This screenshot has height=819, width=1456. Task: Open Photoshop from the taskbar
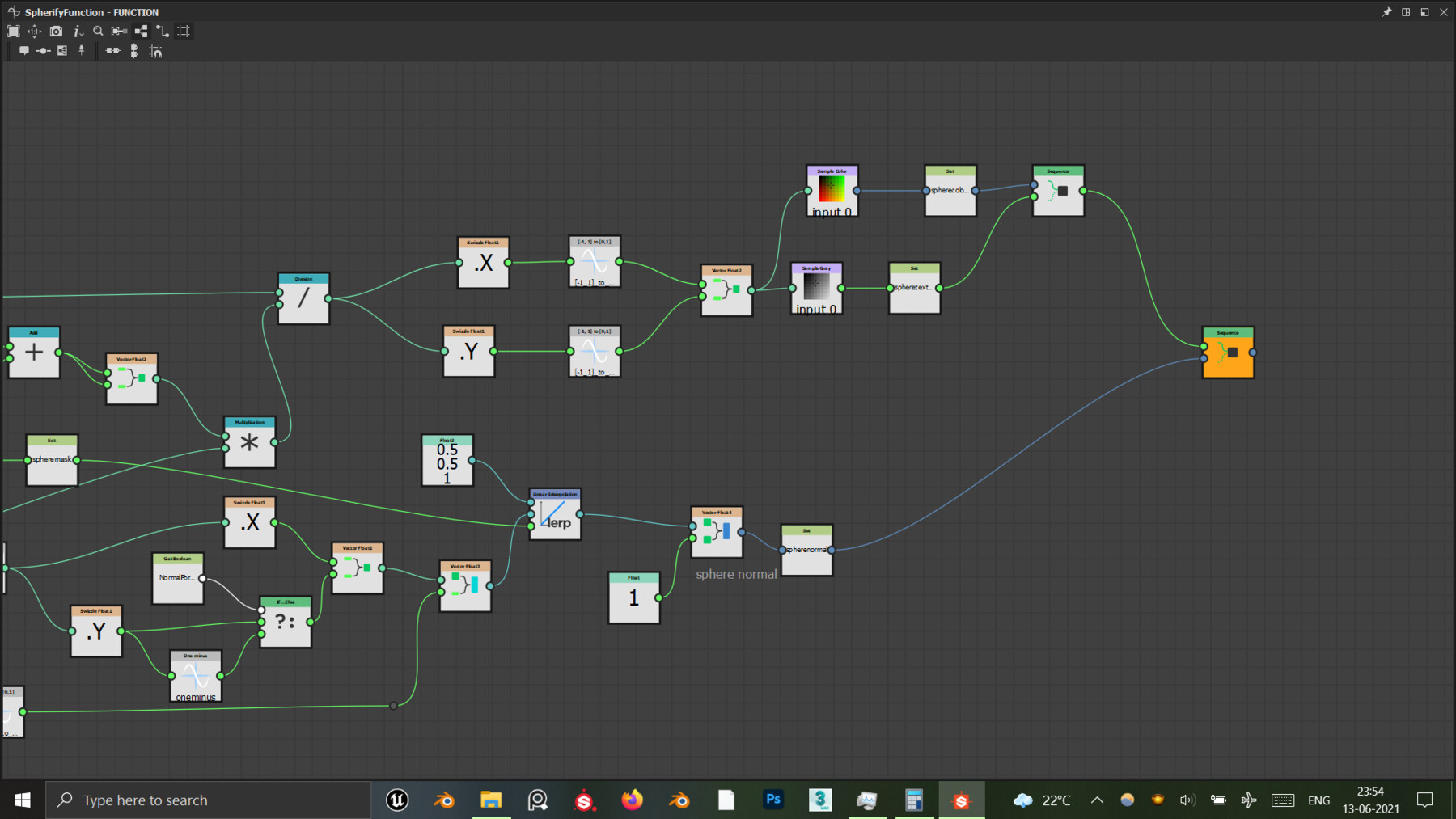pyautogui.click(x=772, y=800)
